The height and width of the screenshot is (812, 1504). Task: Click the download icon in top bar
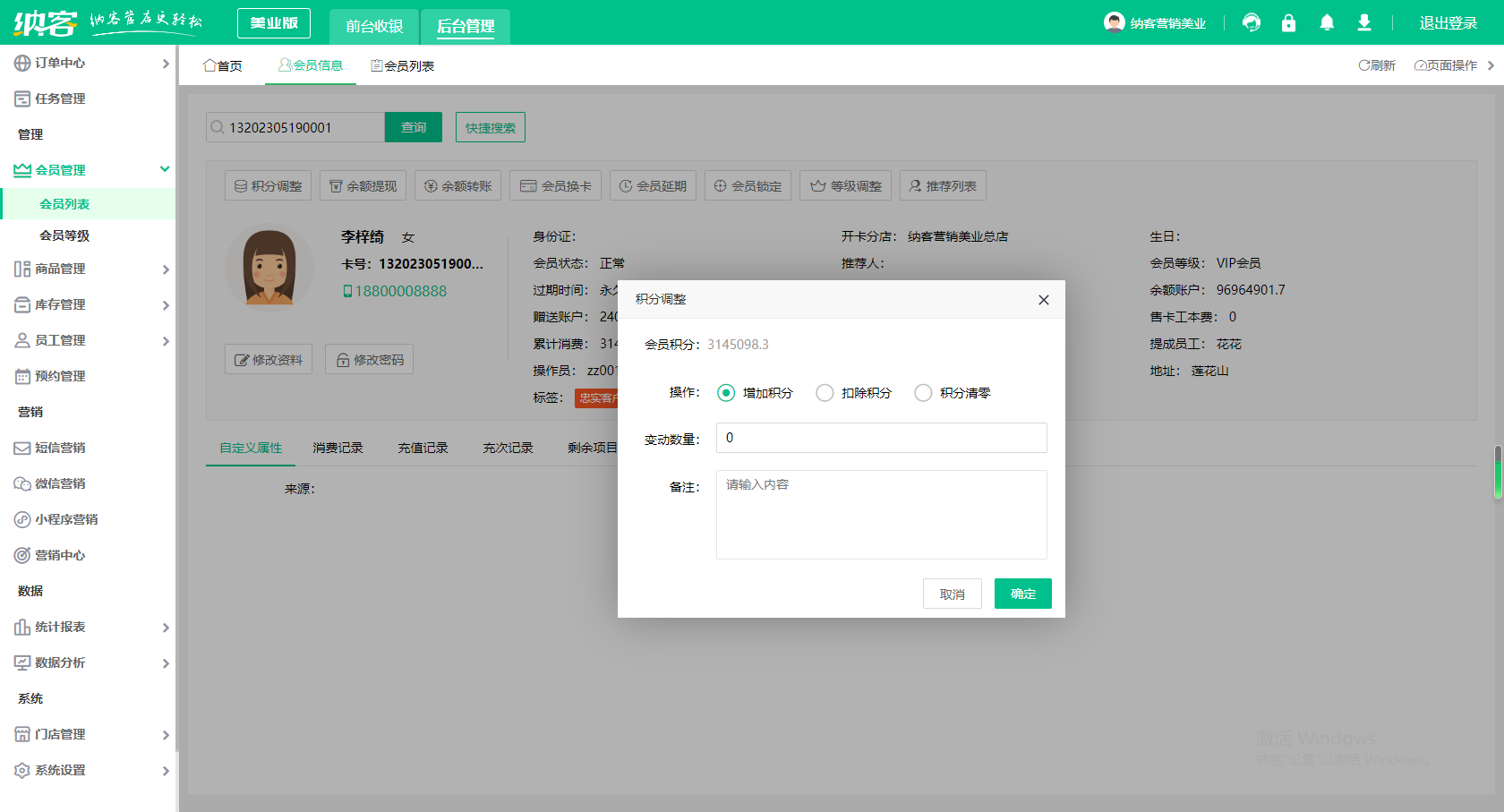[1364, 22]
